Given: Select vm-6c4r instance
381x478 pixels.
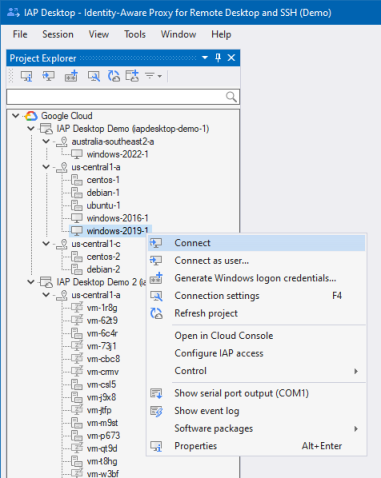Looking at the screenshot, I should tap(102, 333).
